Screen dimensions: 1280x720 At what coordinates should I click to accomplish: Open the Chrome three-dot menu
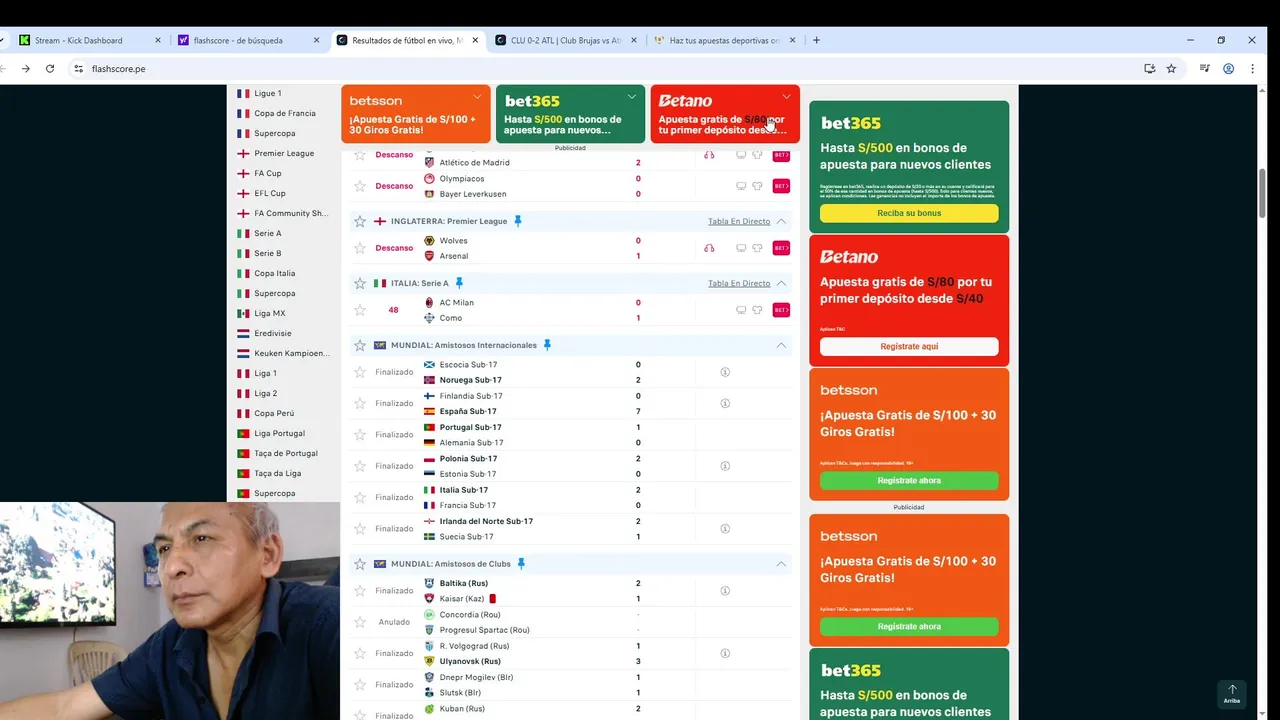pos(1252,69)
